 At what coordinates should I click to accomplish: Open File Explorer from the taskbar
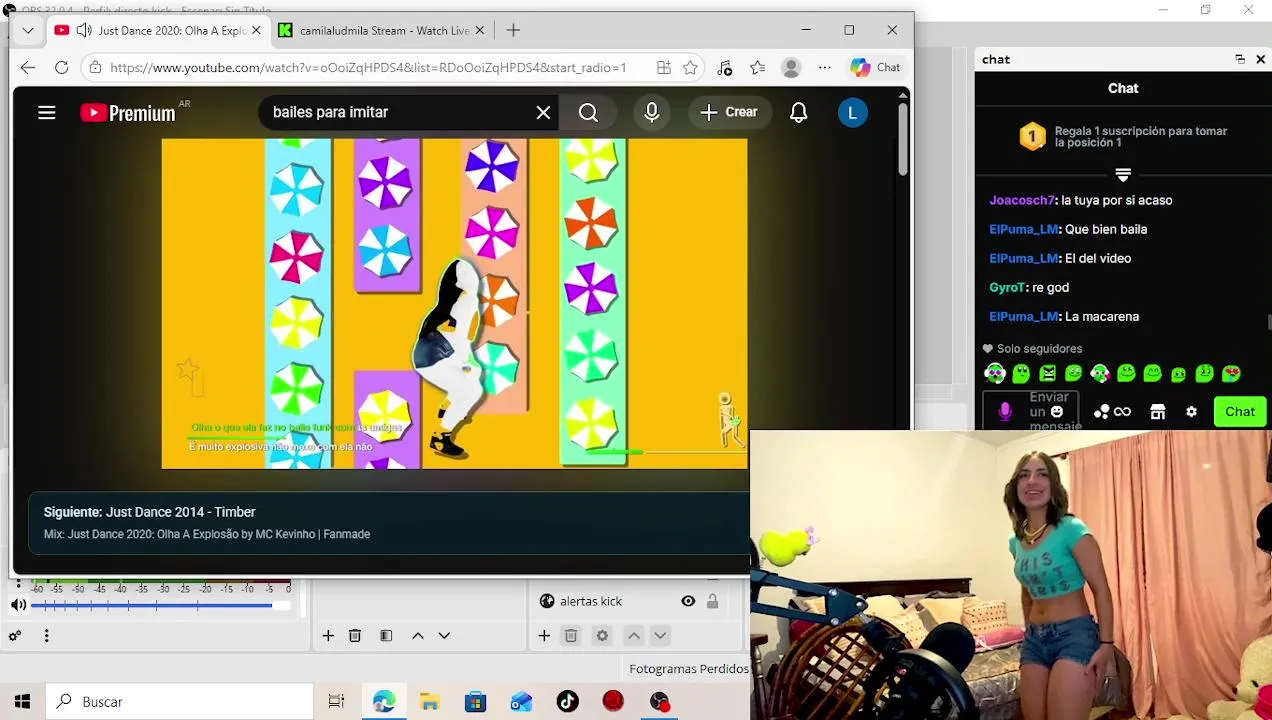[x=429, y=701]
